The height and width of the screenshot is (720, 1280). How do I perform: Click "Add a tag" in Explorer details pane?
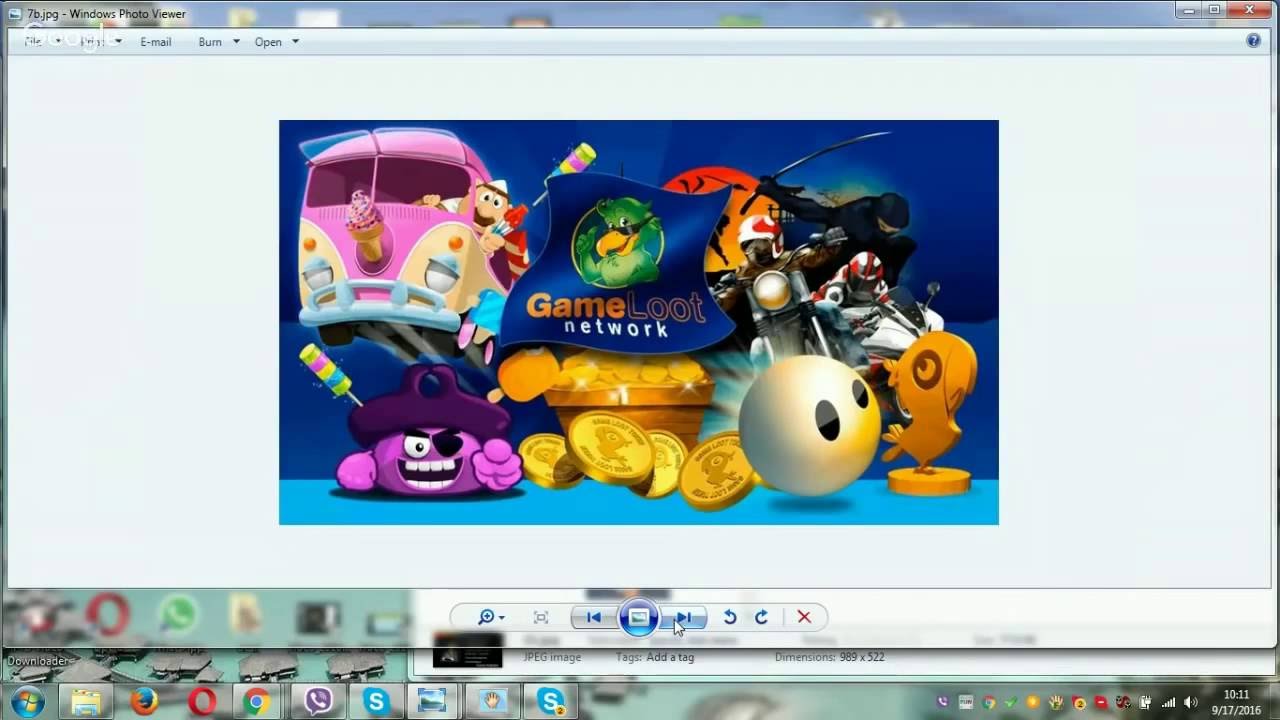(670, 657)
